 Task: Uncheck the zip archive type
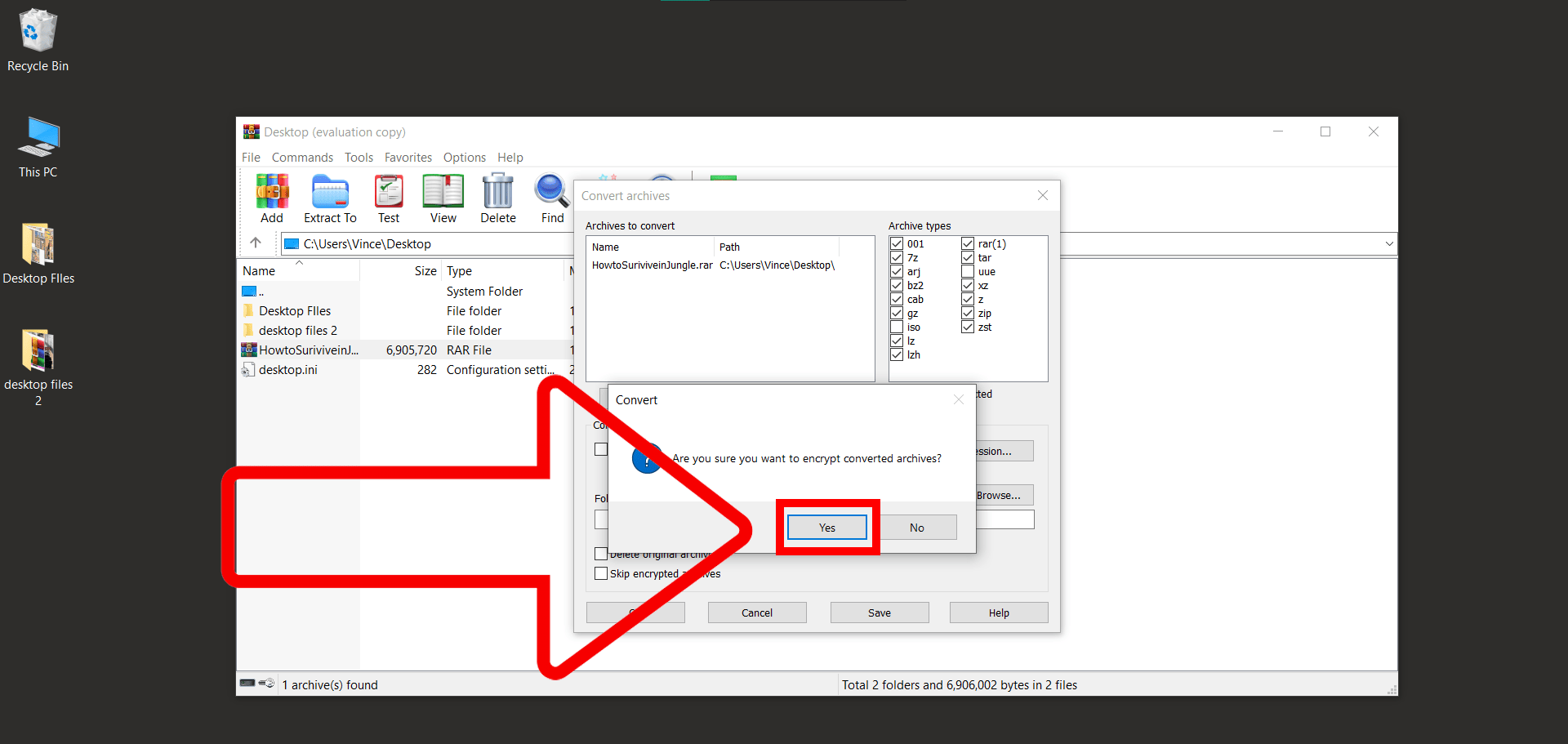click(966, 313)
